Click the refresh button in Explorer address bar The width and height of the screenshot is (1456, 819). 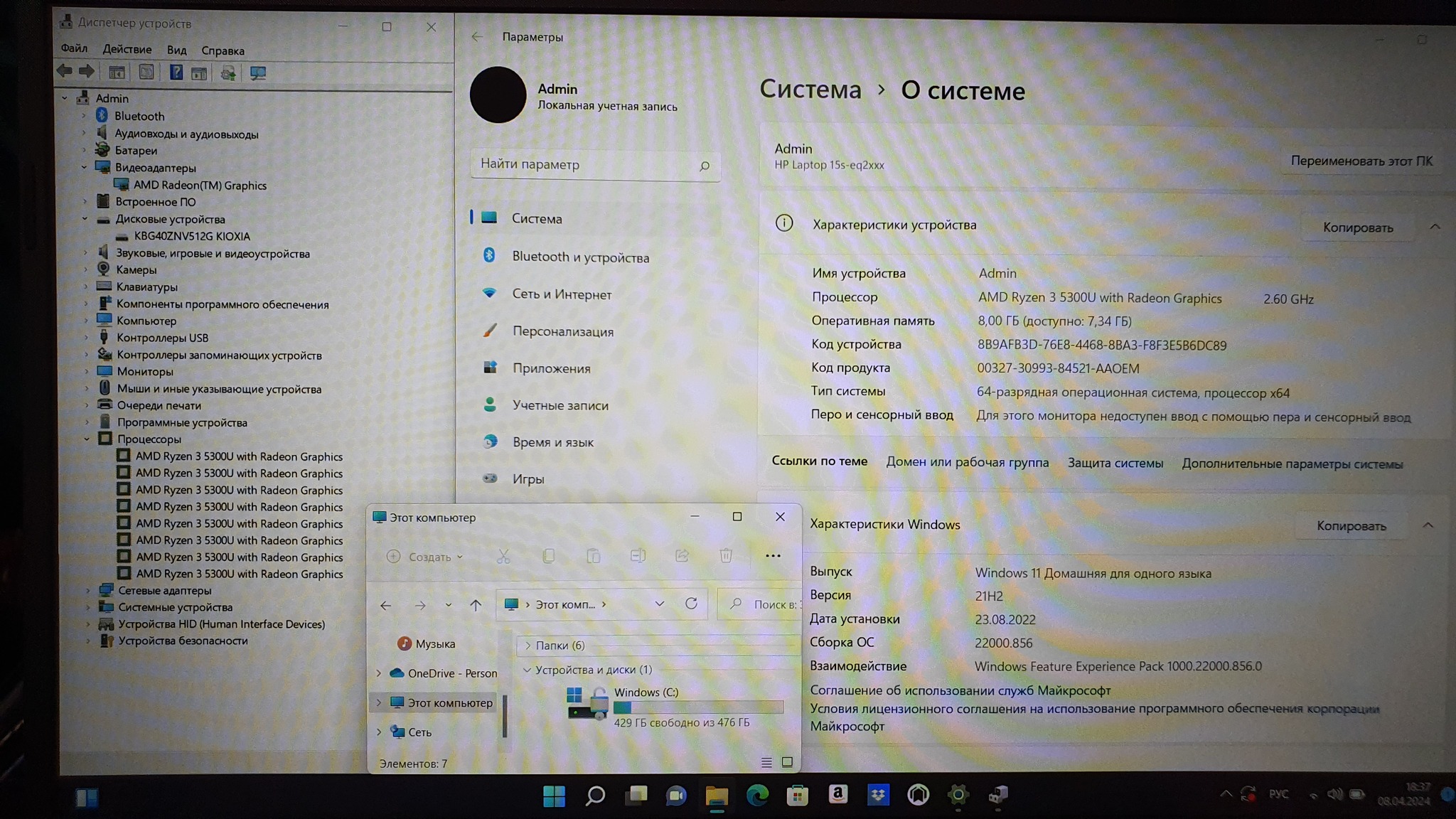coord(691,604)
